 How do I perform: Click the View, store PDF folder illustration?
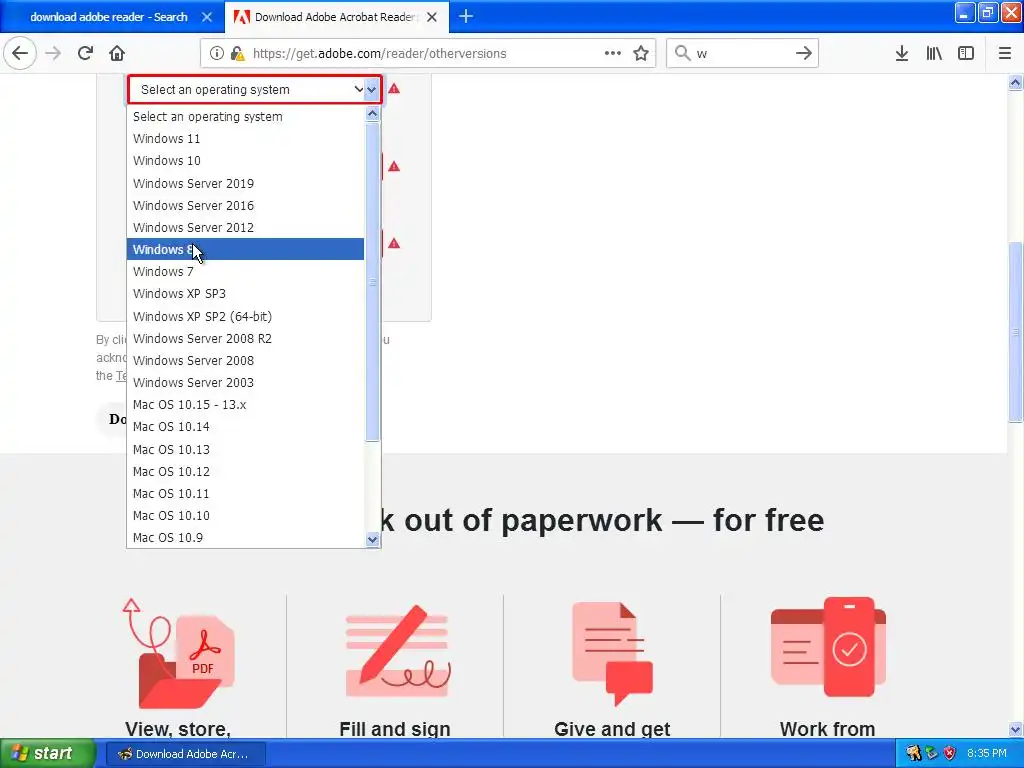coord(179,654)
